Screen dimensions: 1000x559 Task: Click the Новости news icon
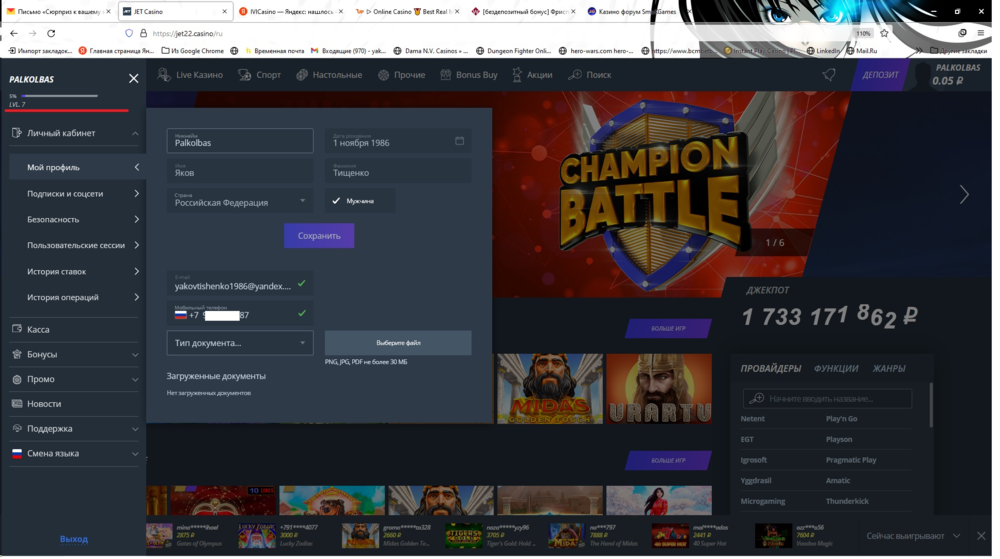17,404
